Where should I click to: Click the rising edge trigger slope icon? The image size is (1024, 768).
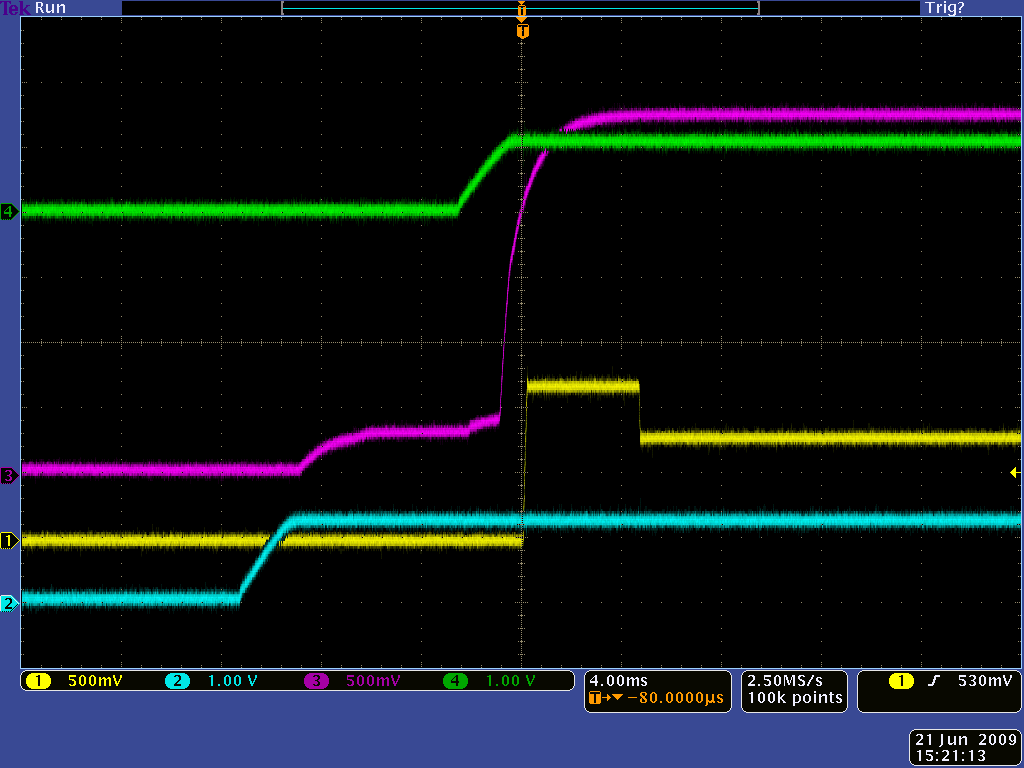(934, 682)
